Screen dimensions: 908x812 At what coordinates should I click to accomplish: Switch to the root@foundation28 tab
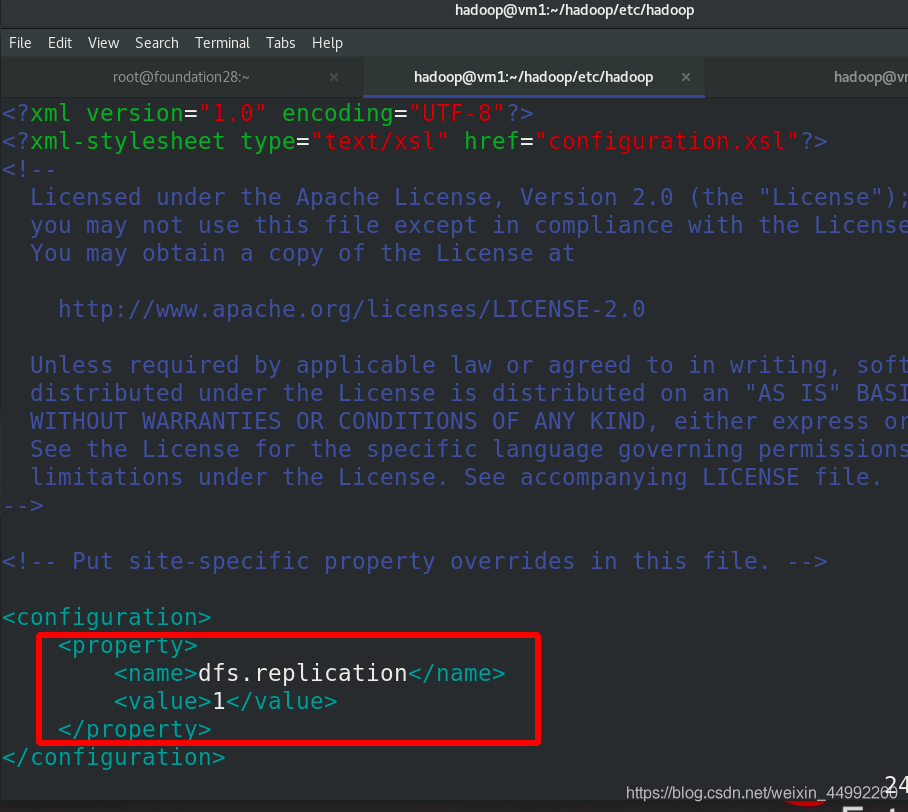(181, 77)
